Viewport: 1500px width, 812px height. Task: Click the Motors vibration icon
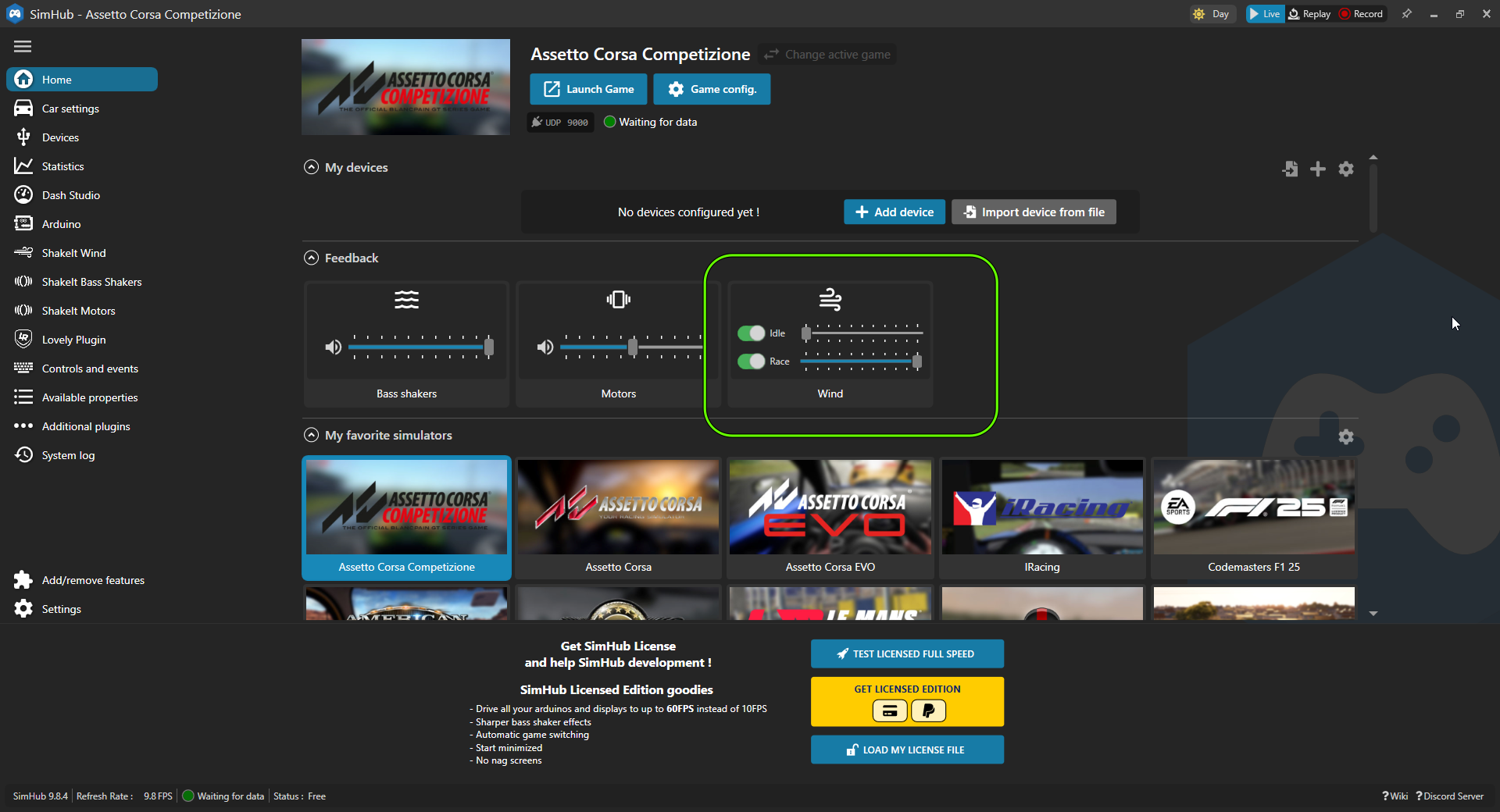point(619,299)
